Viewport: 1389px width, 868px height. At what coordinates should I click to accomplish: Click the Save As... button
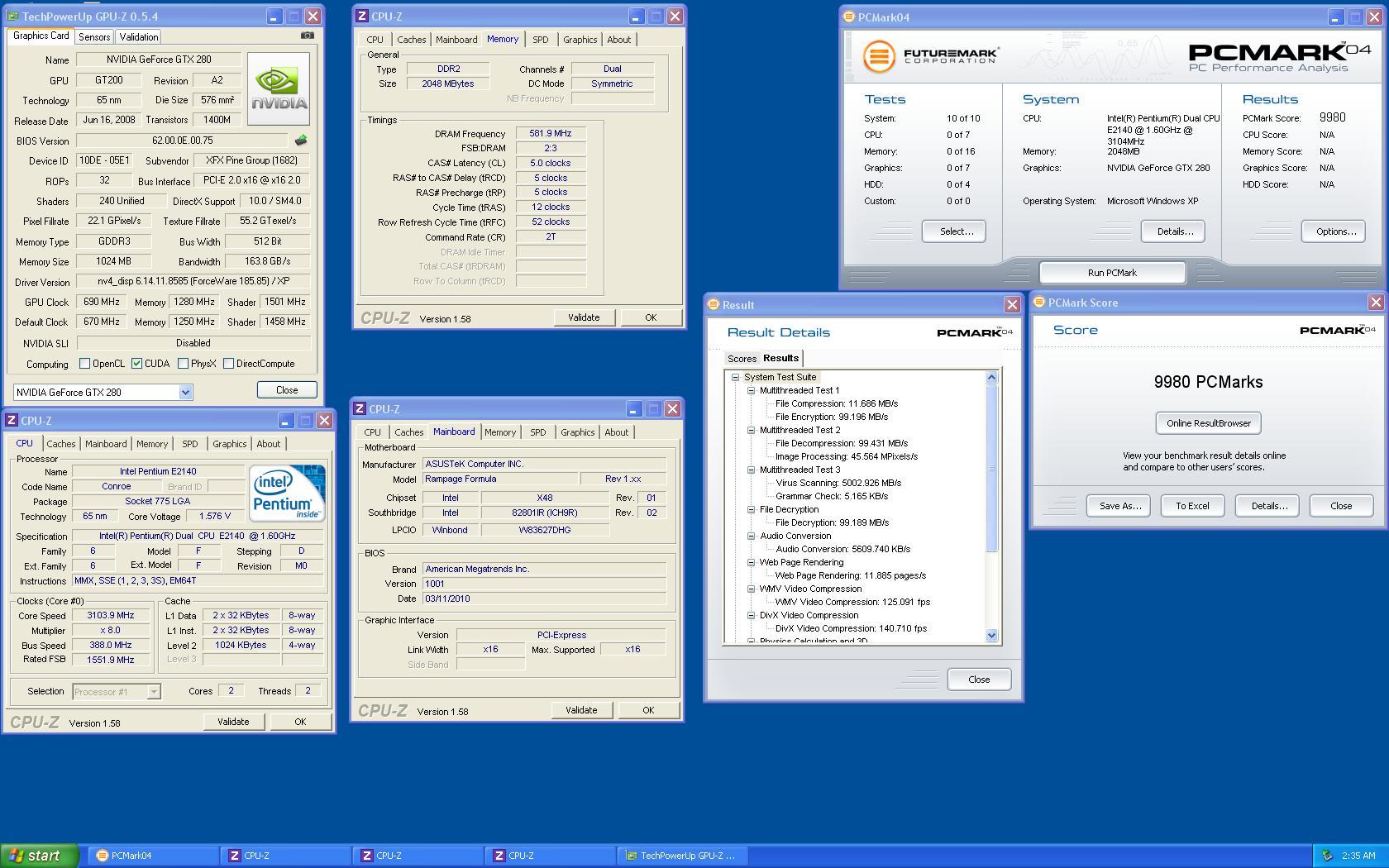[x=1119, y=506]
